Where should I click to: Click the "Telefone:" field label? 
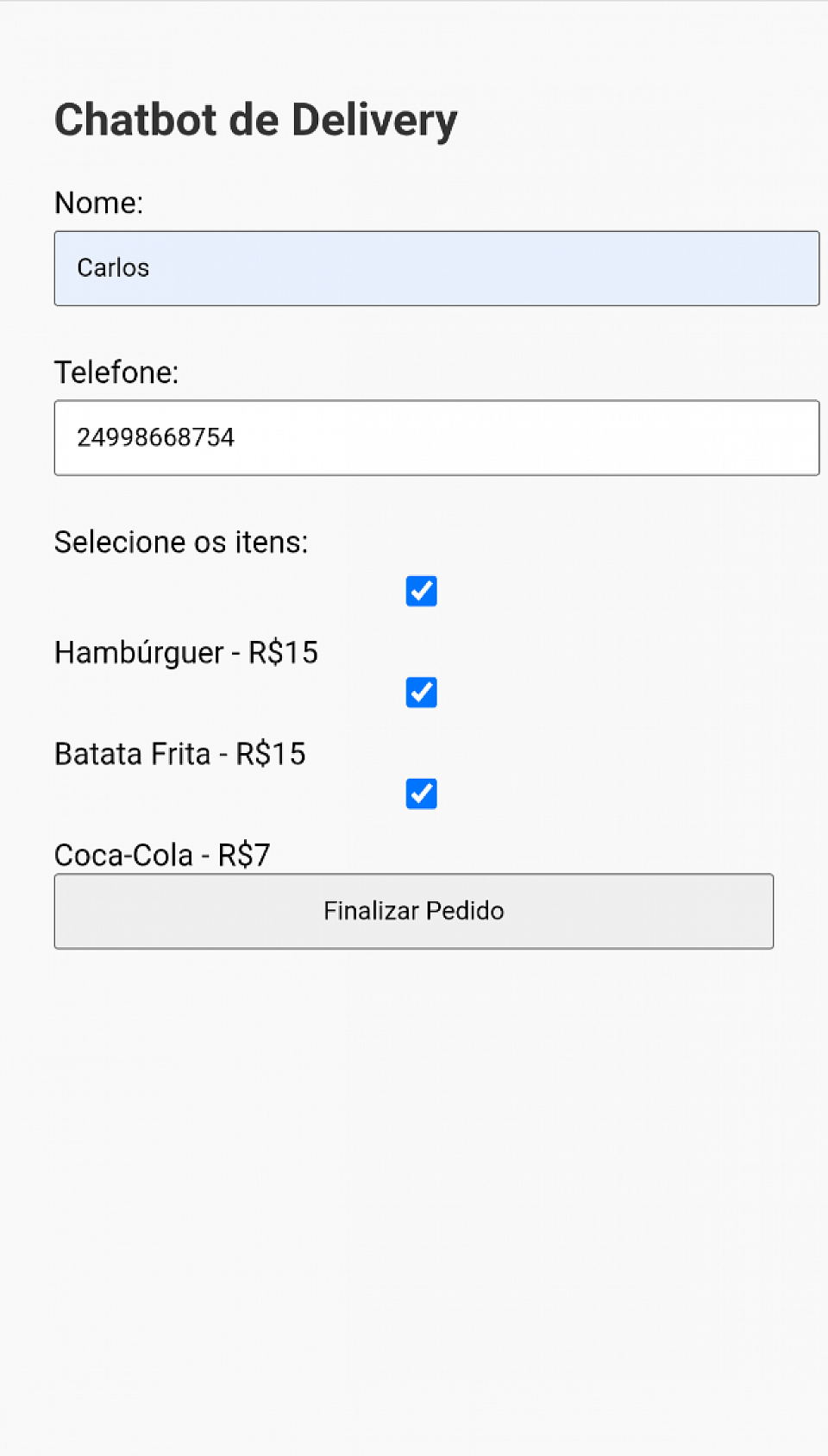116,373
